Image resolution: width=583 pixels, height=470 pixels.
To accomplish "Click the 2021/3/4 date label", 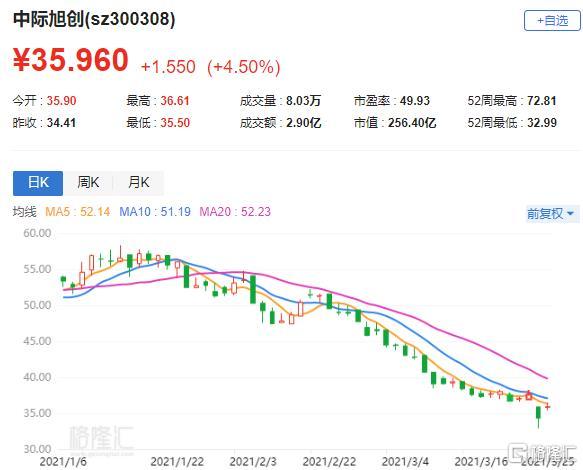I will click(405, 462).
